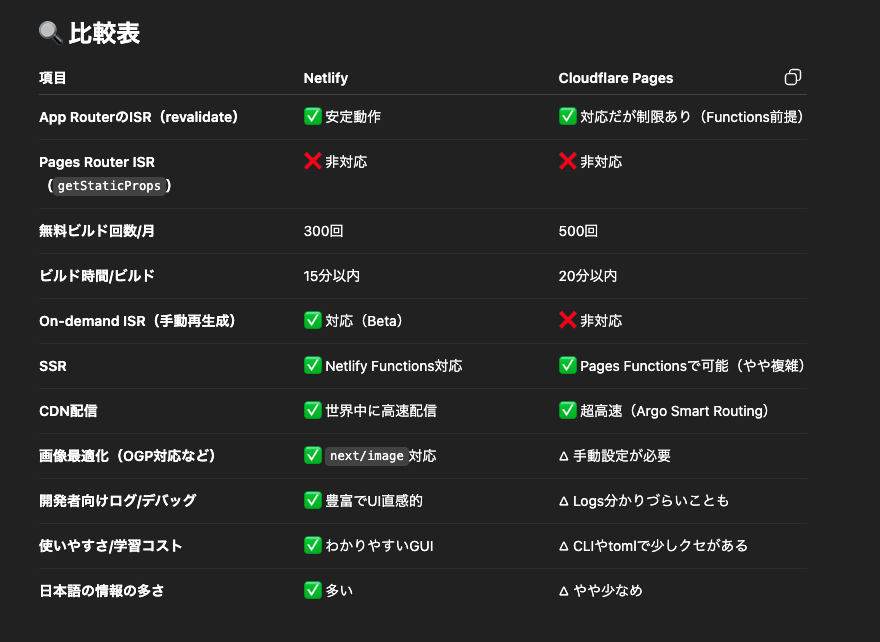The image size is (880, 642).
Task: Click the next/image code label
Action: tap(366, 456)
